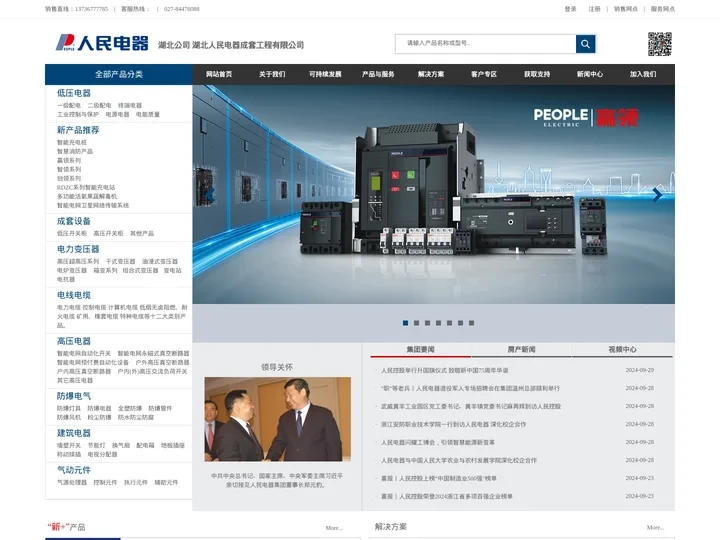The height and width of the screenshot is (540, 720).
Task: Open 获取支持 menu item
Action: tap(537, 74)
